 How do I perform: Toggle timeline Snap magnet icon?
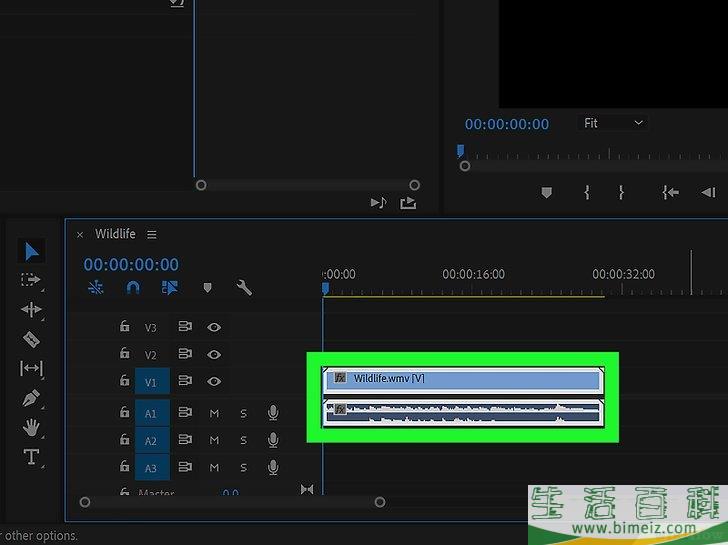pos(133,288)
